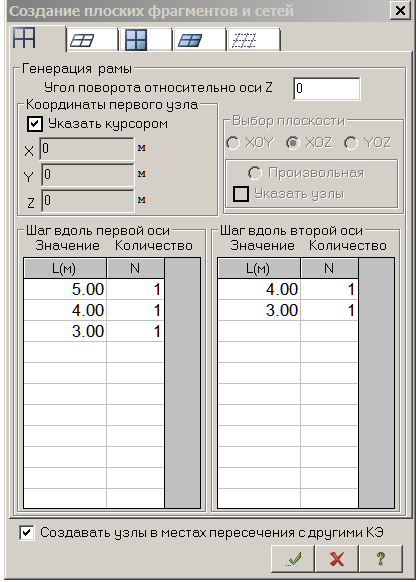416x582 pixels.
Task: Select the 'Произвольная' plane radio option
Action: 255,173
